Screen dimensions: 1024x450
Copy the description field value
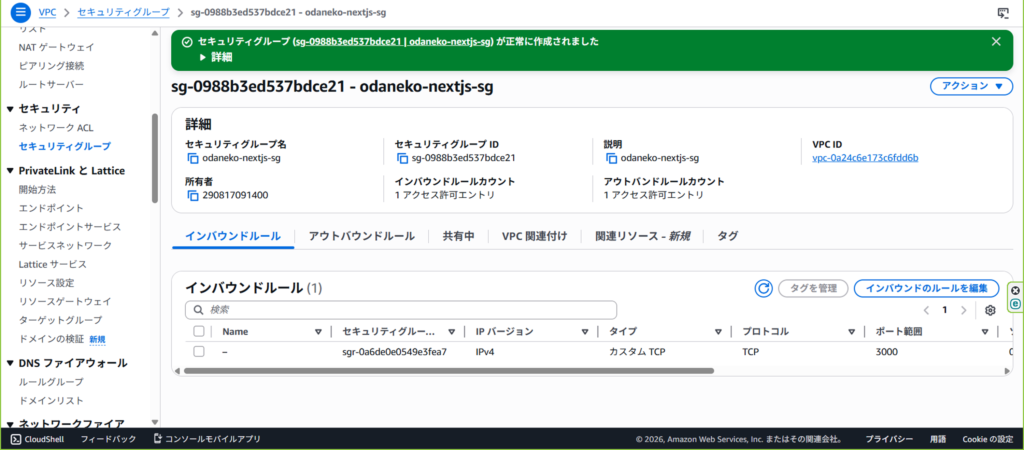click(611, 158)
